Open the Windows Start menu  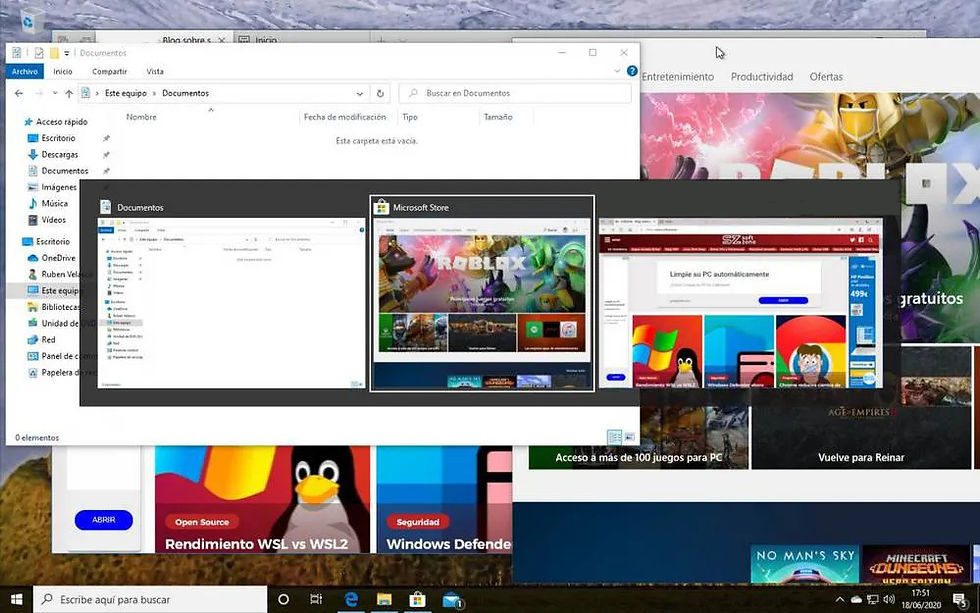pyautogui.click(x=16, y=599)
